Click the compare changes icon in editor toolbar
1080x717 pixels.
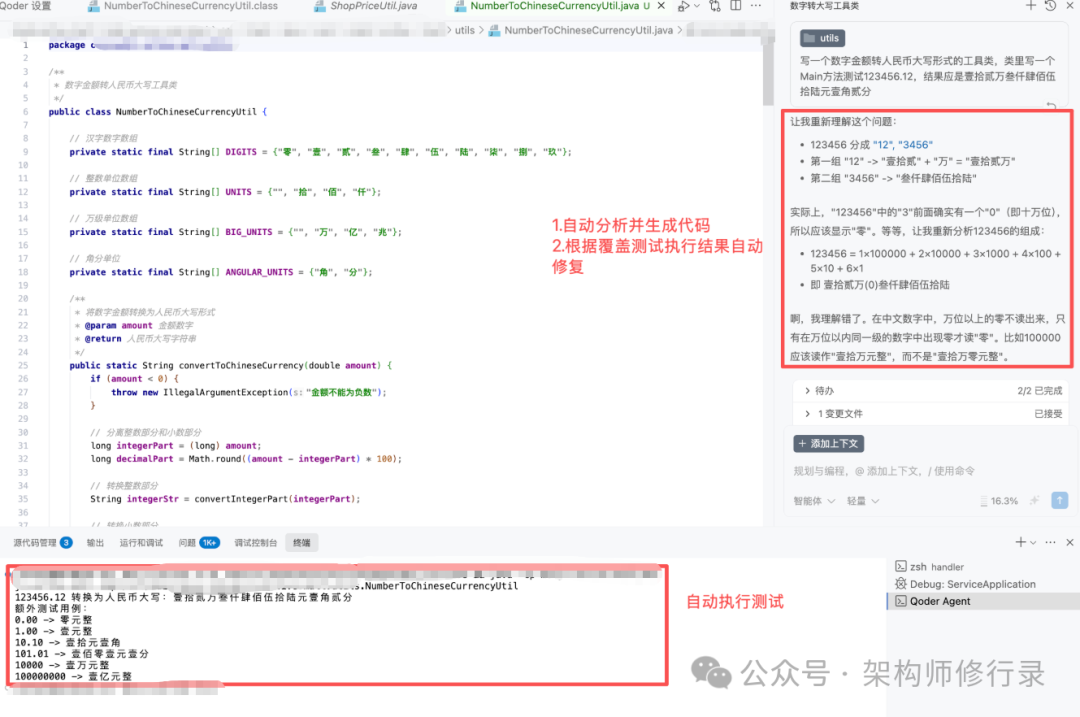715,6
